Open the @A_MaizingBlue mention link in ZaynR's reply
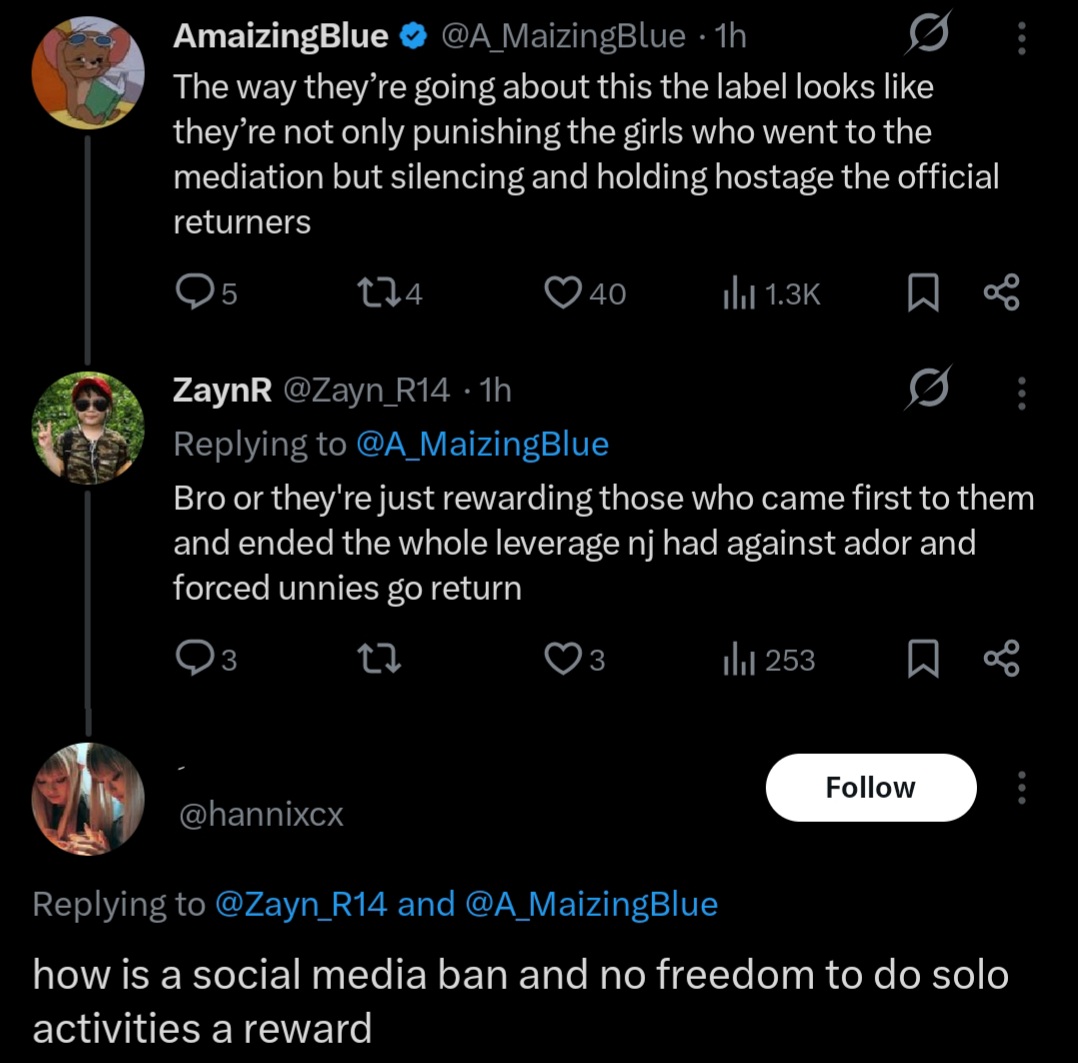Screen dimensions: 1078x1063 482,444
